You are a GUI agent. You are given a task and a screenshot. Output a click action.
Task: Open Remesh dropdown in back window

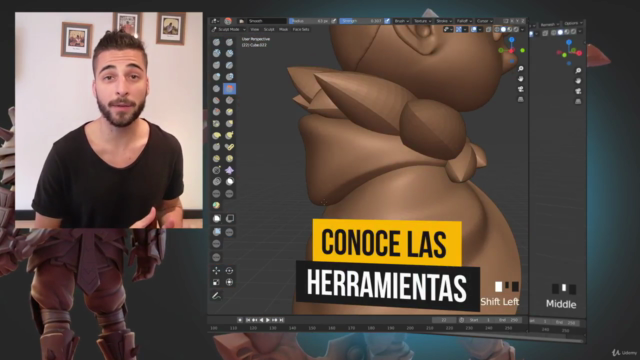pos(549,24)
